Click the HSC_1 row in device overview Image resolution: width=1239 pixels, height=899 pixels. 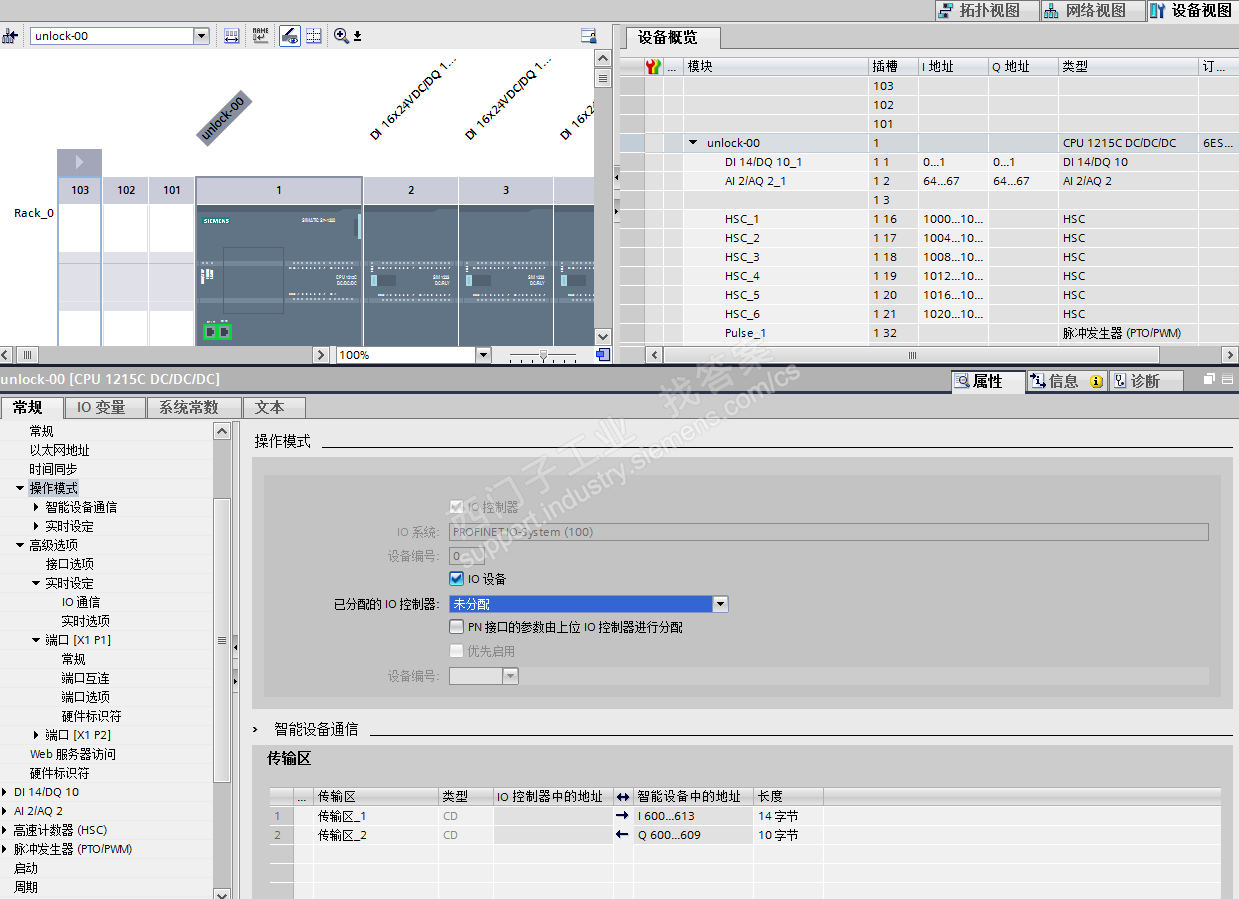(929, 219)
